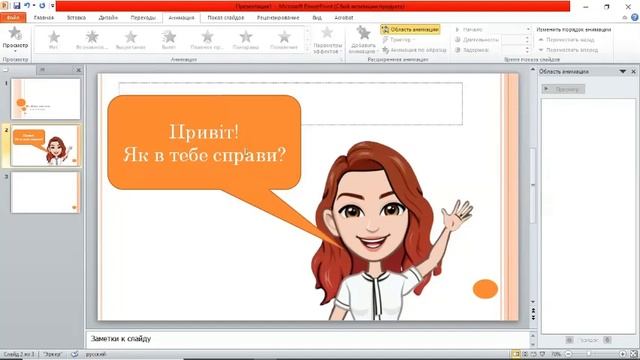Switch to the Outline tab in slide pane

coord(42,70)
